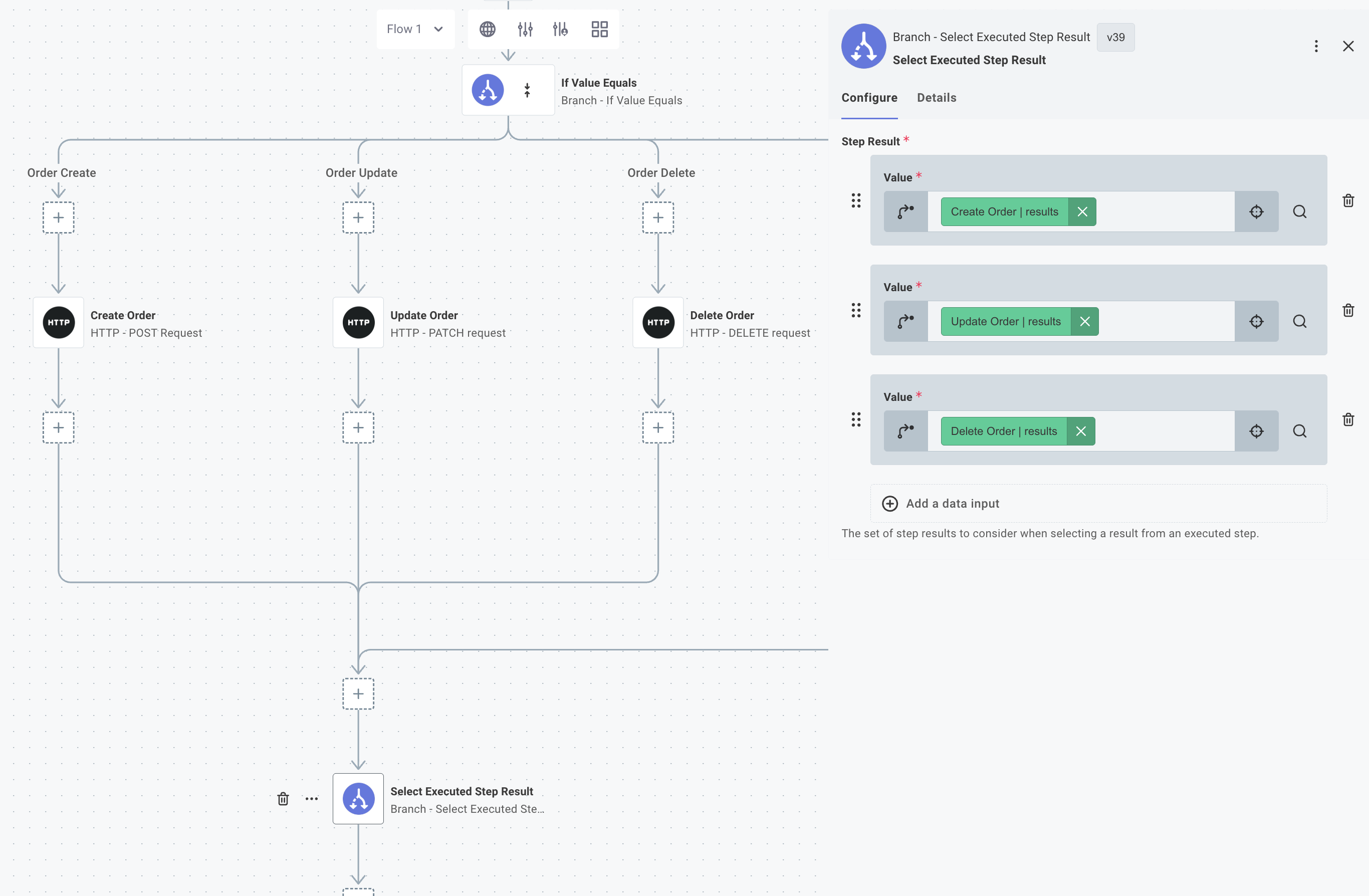Open the three-dot menu near Select Executed Step Result
This screenshot has height=896, width=1369.
coord(312,799)
